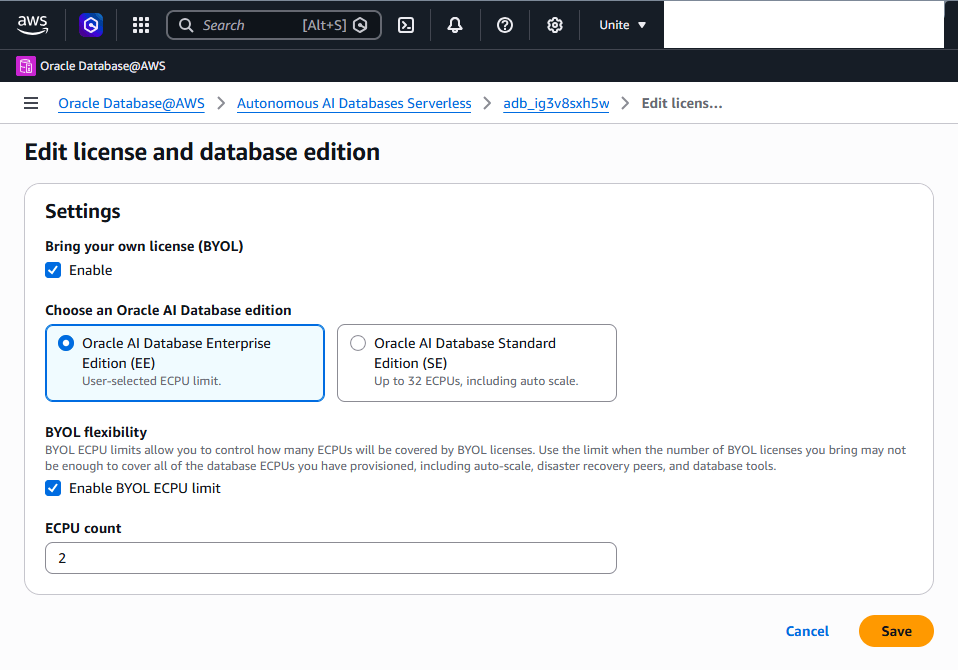Click 'Choose an Oracle AI Database edition' label
Image resolution: width=958 pixels, height=670 pixels.
coord(168,310)
